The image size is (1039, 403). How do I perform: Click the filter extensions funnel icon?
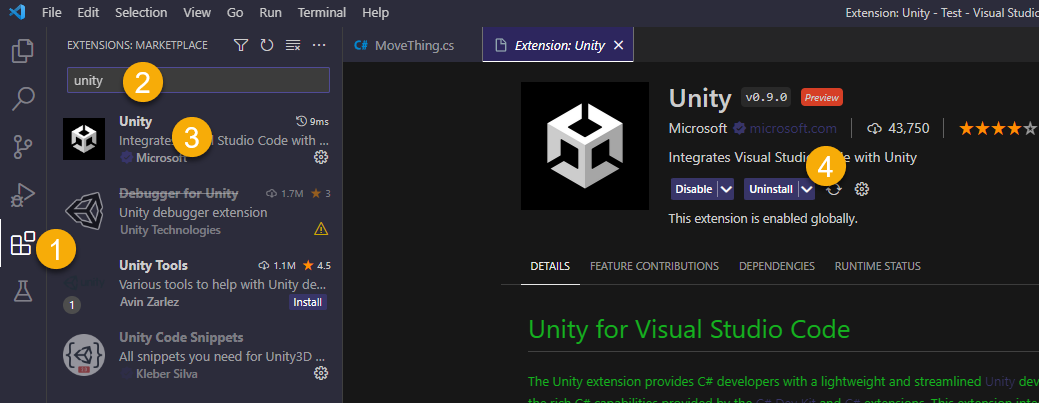click(x=241, y=45)
